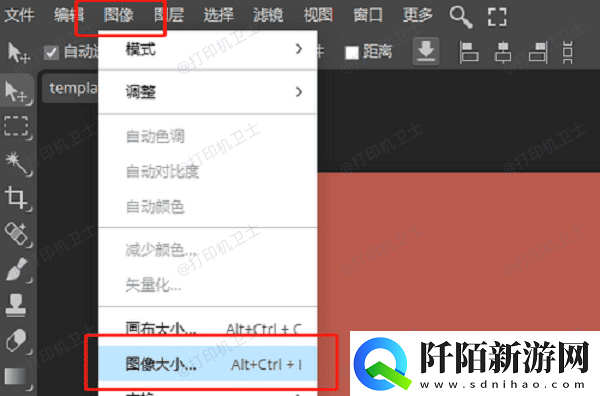Click the red canvas area
600x396 pixels.
(459, 251)
